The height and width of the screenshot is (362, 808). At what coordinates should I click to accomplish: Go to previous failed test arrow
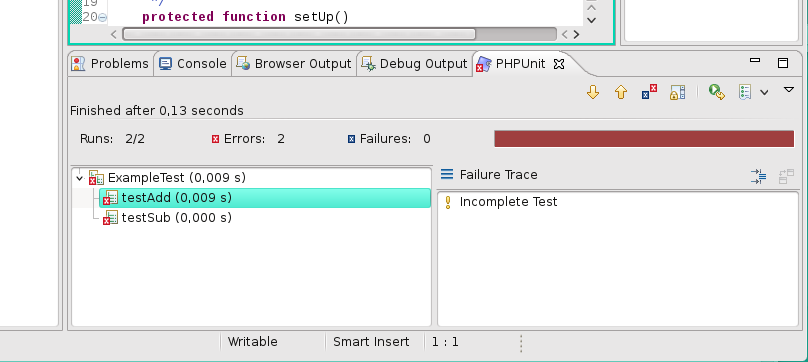(621, 92)
